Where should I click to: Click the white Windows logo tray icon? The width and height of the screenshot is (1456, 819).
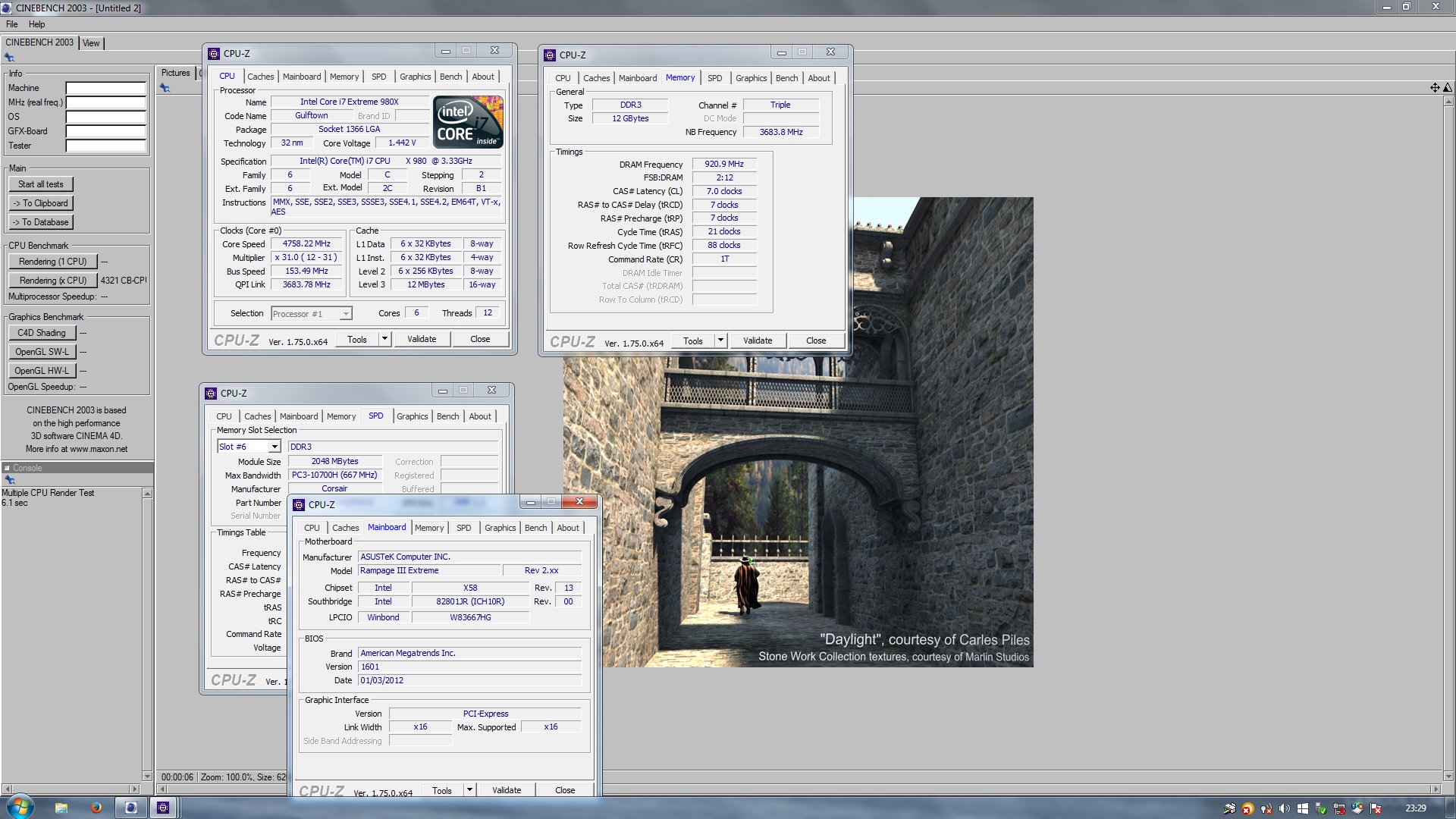click(x=1303, y=808)
